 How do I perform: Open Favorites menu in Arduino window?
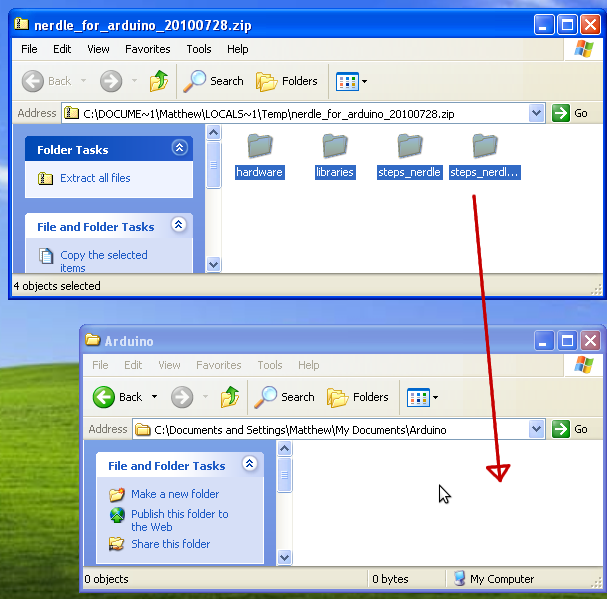(219, 365)
